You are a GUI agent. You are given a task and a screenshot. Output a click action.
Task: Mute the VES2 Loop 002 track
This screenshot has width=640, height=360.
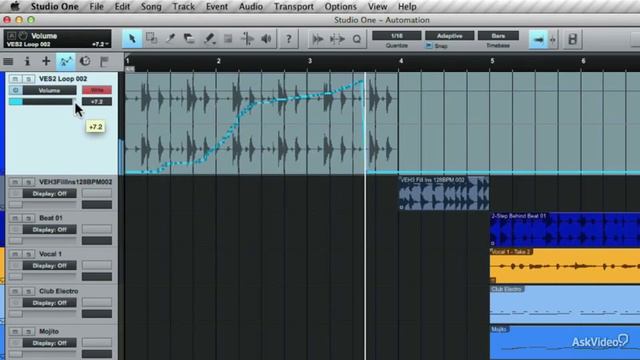point(15,79)
